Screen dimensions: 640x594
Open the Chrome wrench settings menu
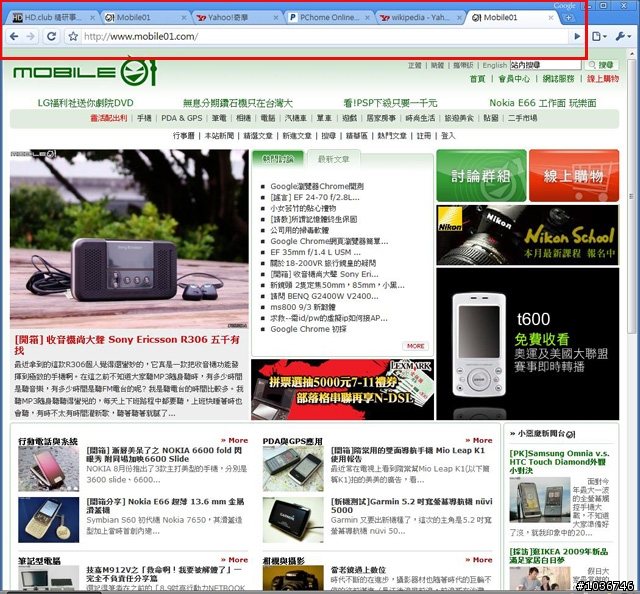coord(623,36)
